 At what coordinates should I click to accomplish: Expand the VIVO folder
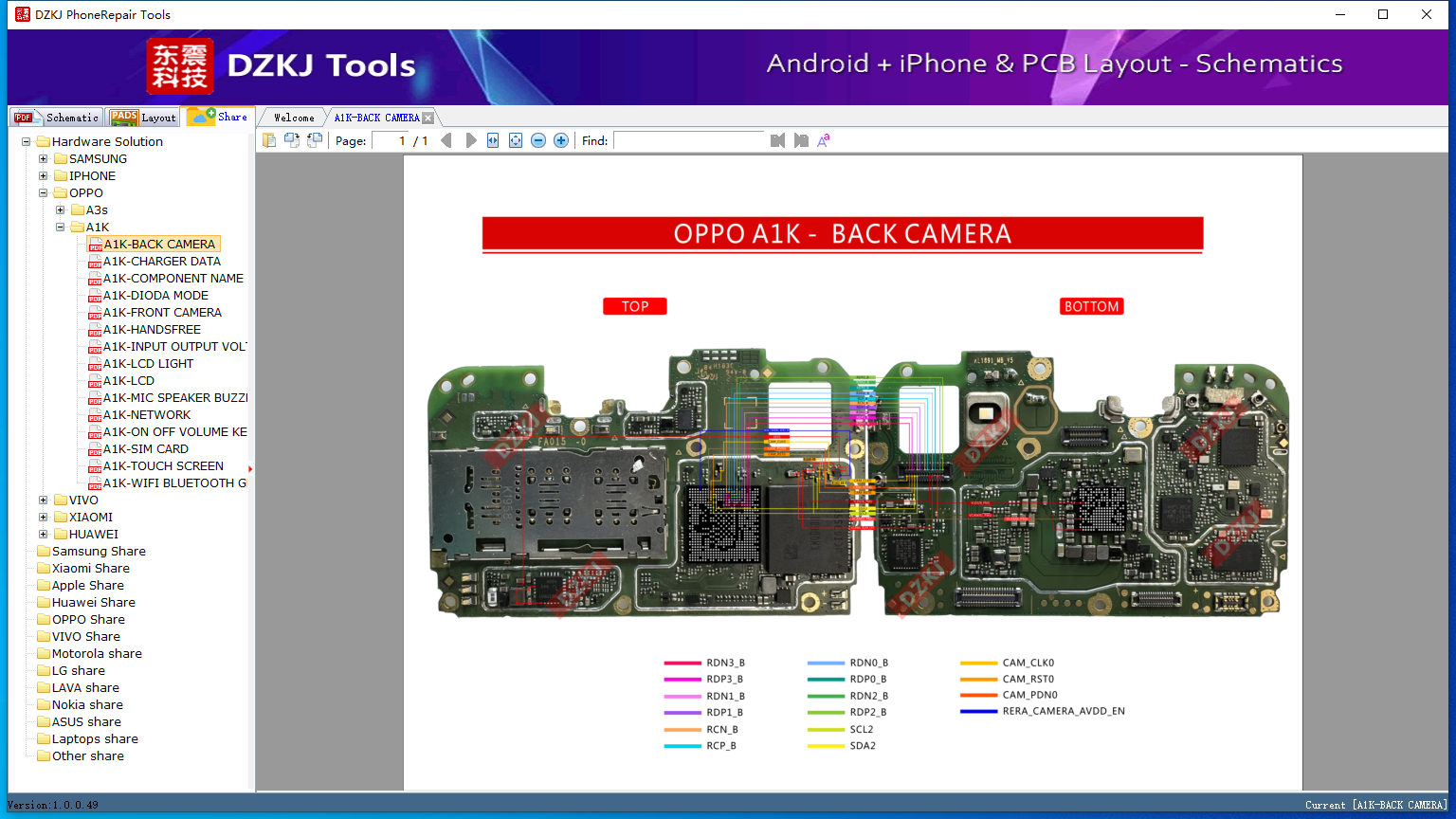click(x=44, y=500)
